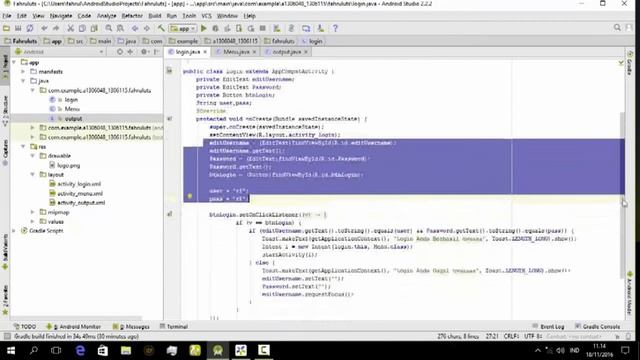Click the intention lightbulb in gutter

coord(190,196)
